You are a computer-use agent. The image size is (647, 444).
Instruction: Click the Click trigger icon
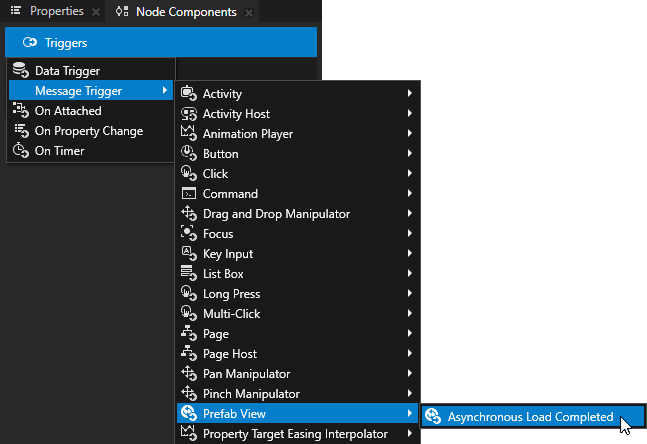(x=189, y=173)
